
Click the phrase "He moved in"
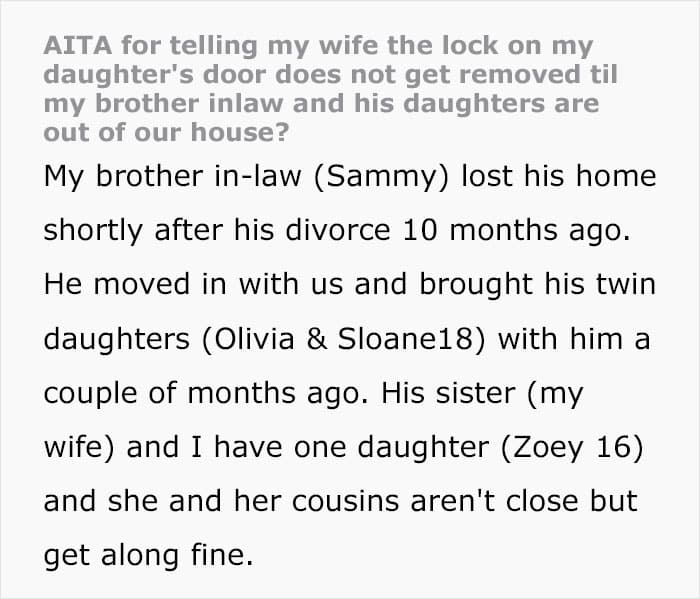point(135,284)
